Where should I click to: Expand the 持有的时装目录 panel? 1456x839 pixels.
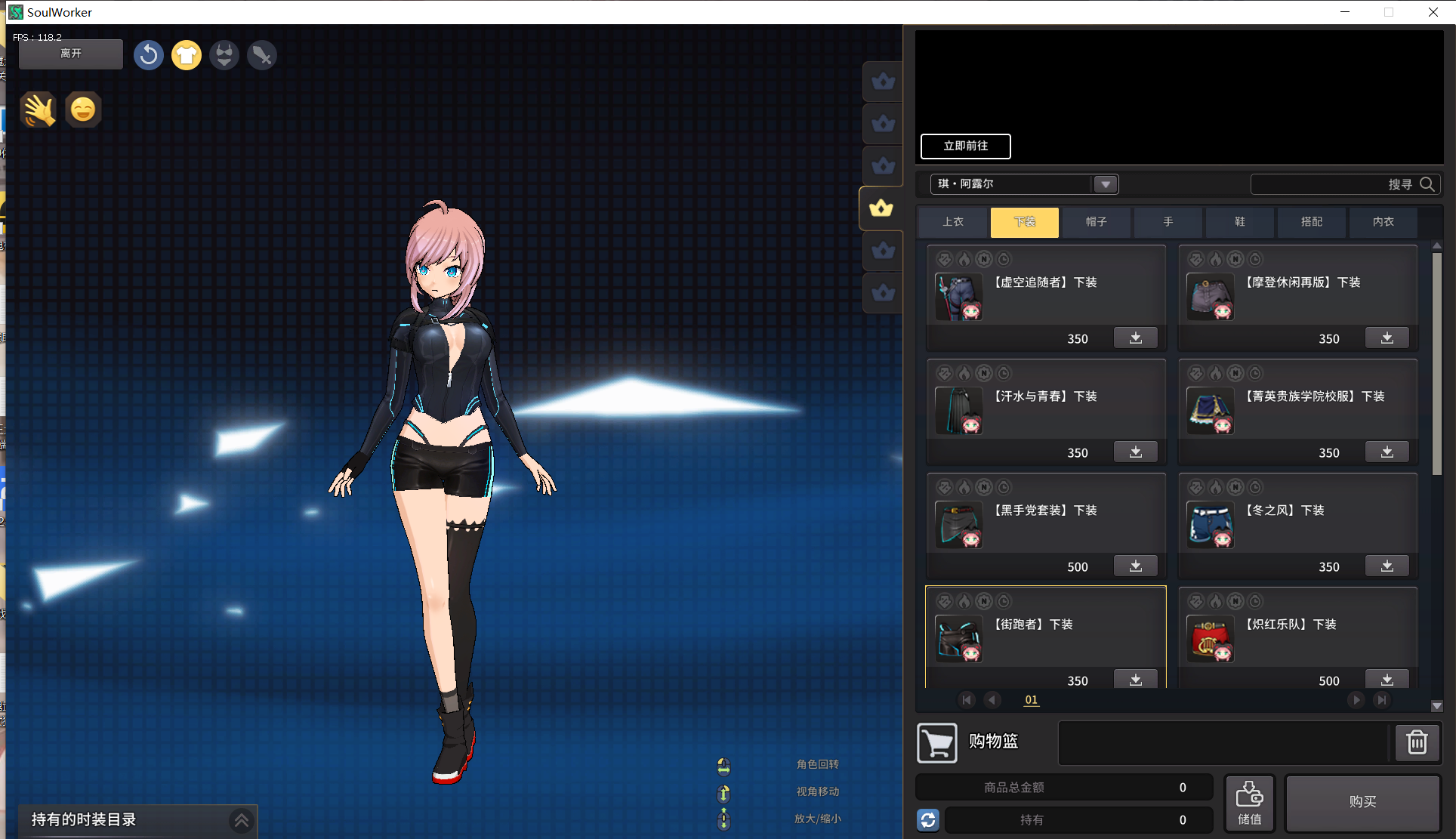[x=242, y=820]
